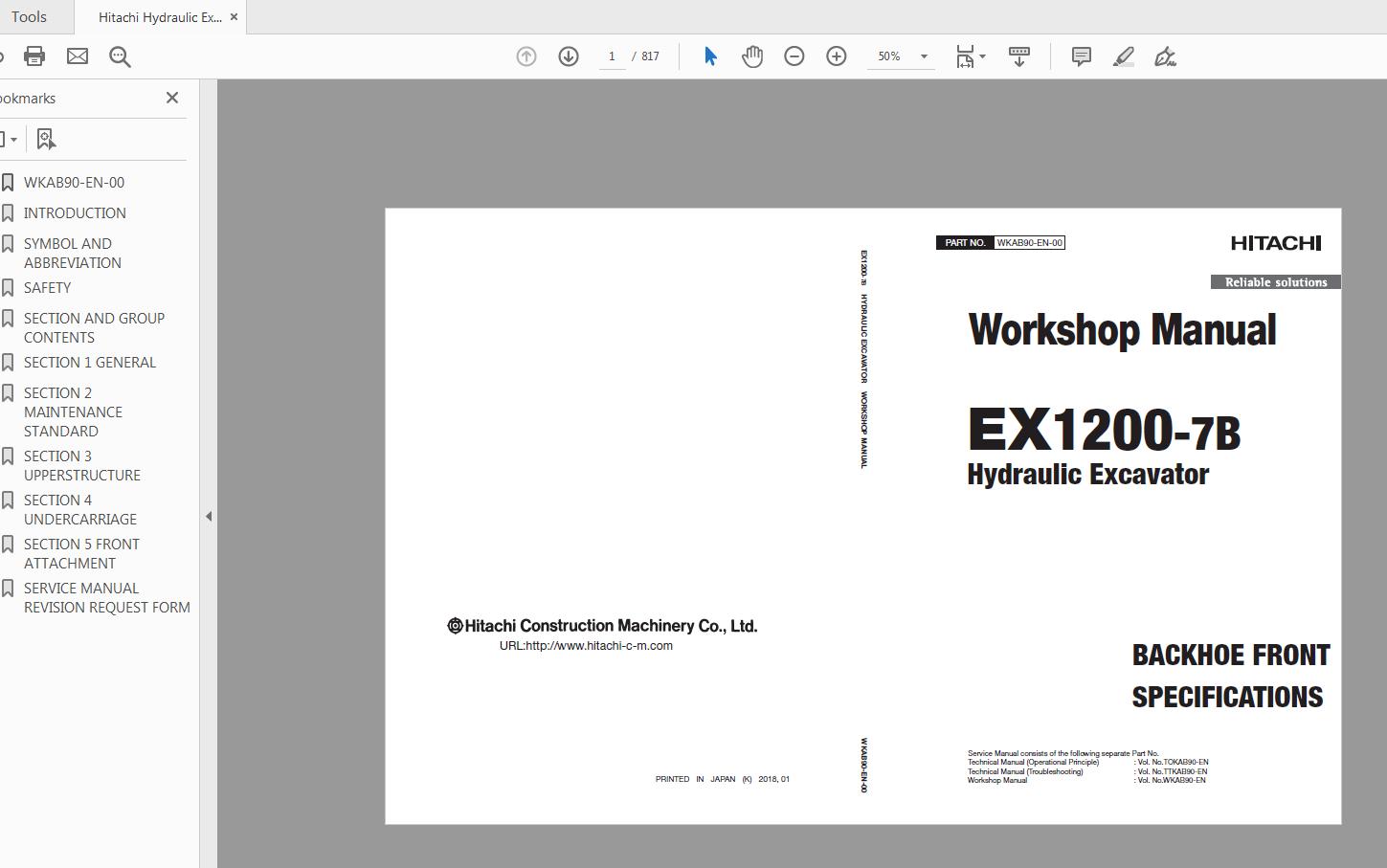Viewport: 1387px width, 868px height.
Task: Go to SECTION 5 FRONT ATTACHMENT bookmark
Action: click(81, 553)
